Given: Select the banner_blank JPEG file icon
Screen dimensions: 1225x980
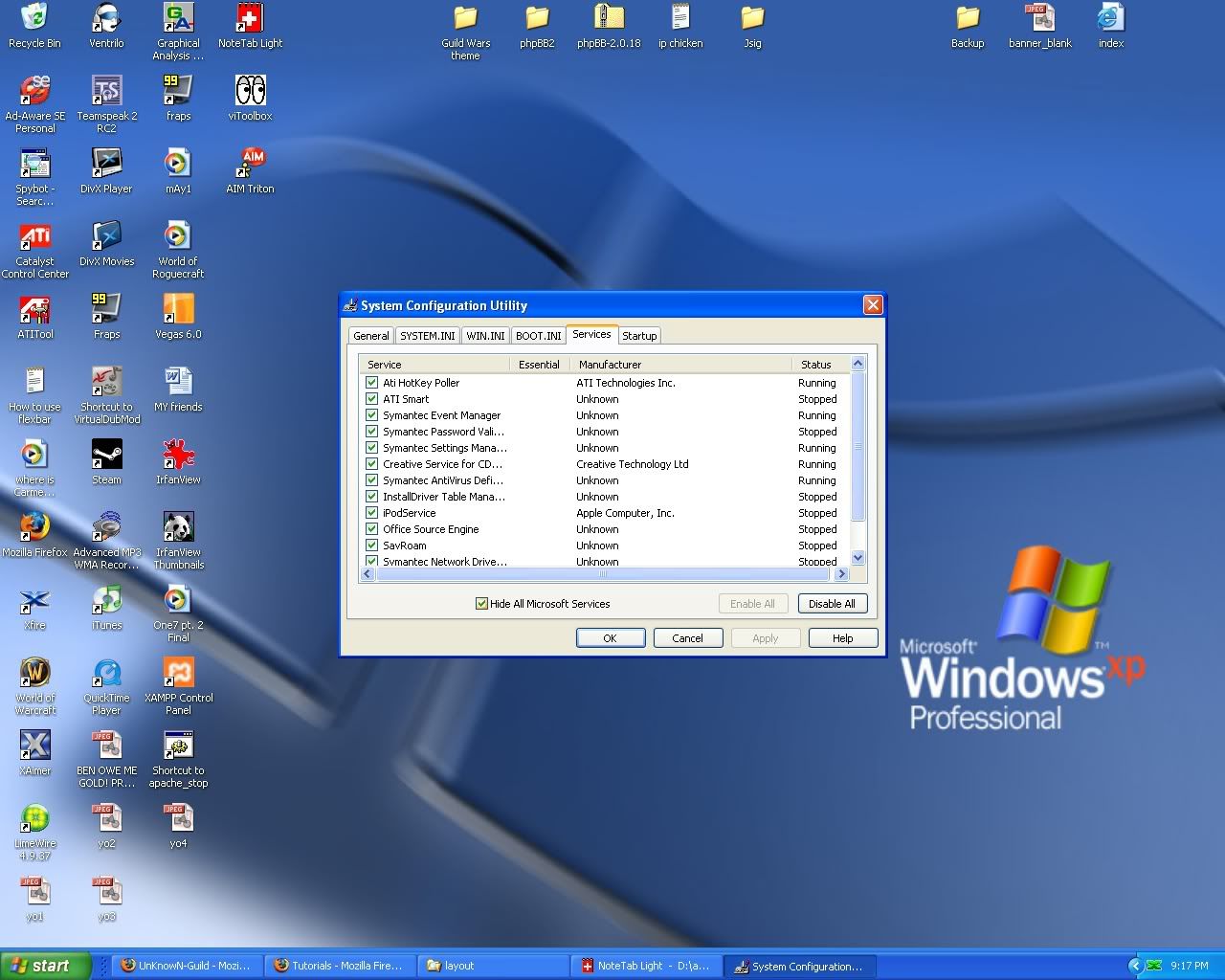Looking at the screenshot, I should (1039, 26).
